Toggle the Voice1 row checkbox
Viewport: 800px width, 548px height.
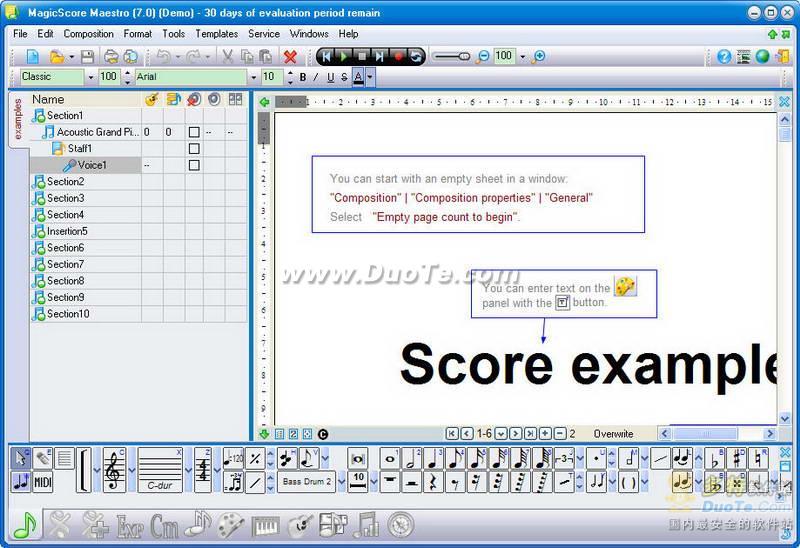tap(194, 165)
